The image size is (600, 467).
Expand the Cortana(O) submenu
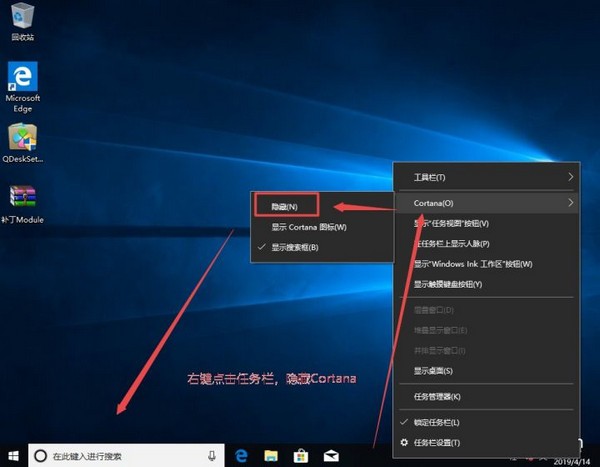[487, 203]
